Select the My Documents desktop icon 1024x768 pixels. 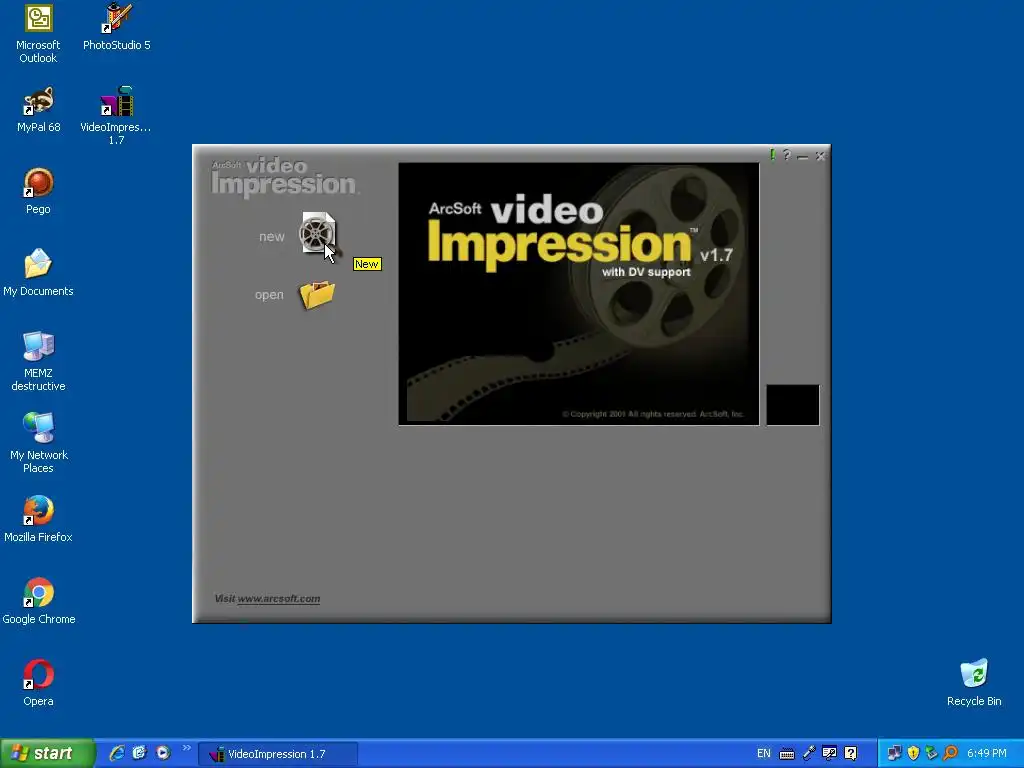coord(38,273)
